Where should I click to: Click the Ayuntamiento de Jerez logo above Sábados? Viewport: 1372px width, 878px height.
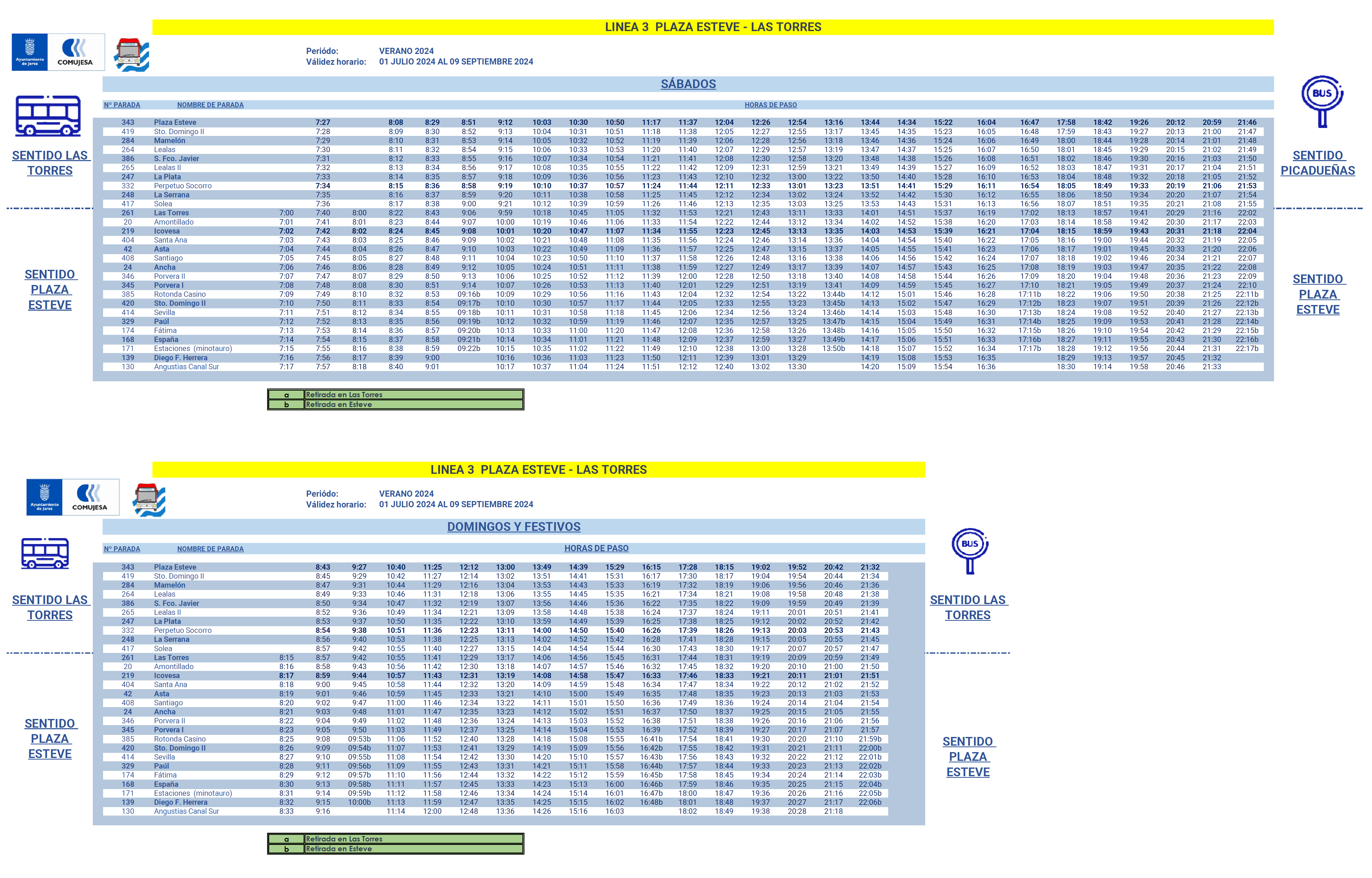coord(30,52)
